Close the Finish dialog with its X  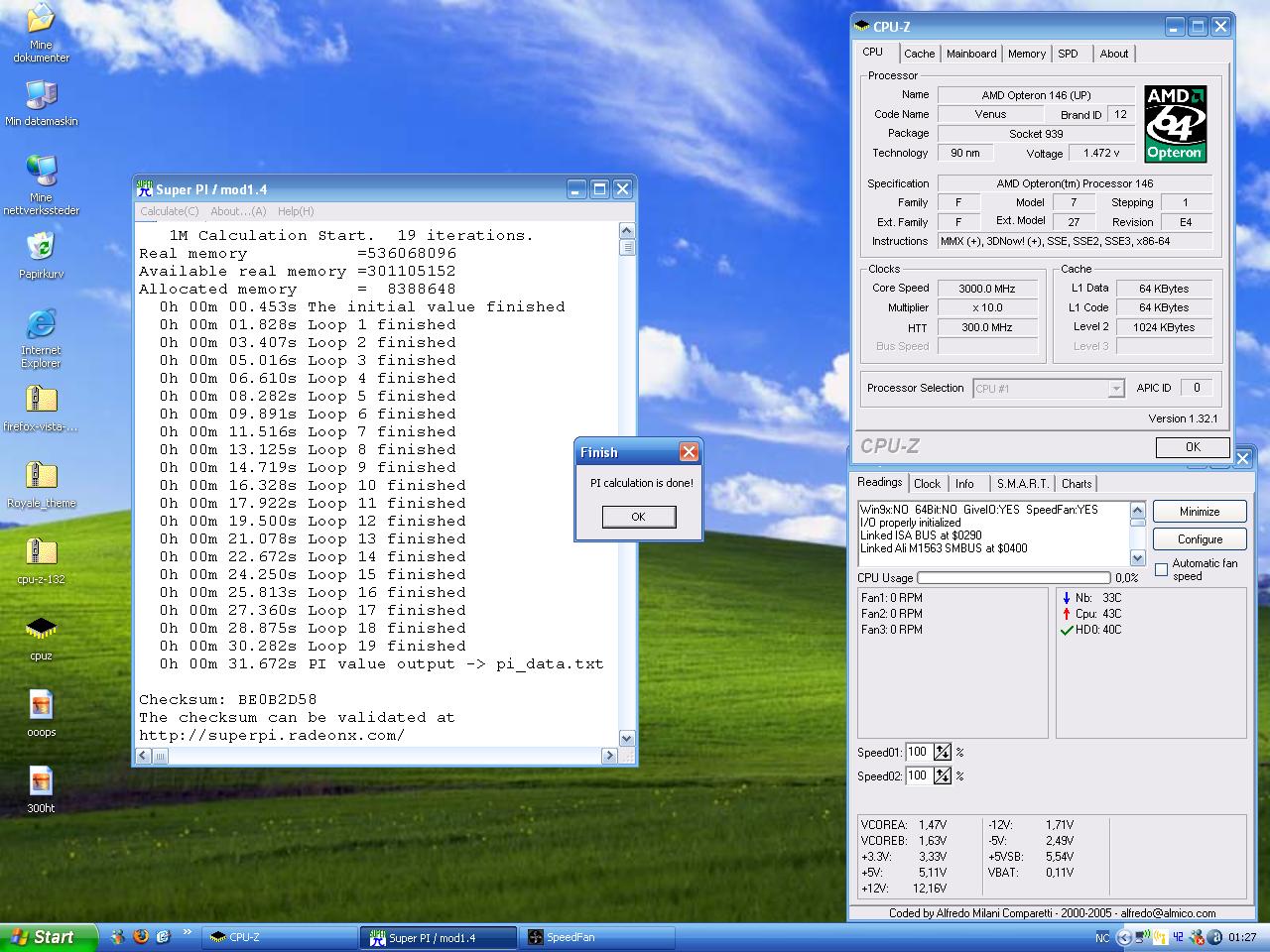[689, 452]
